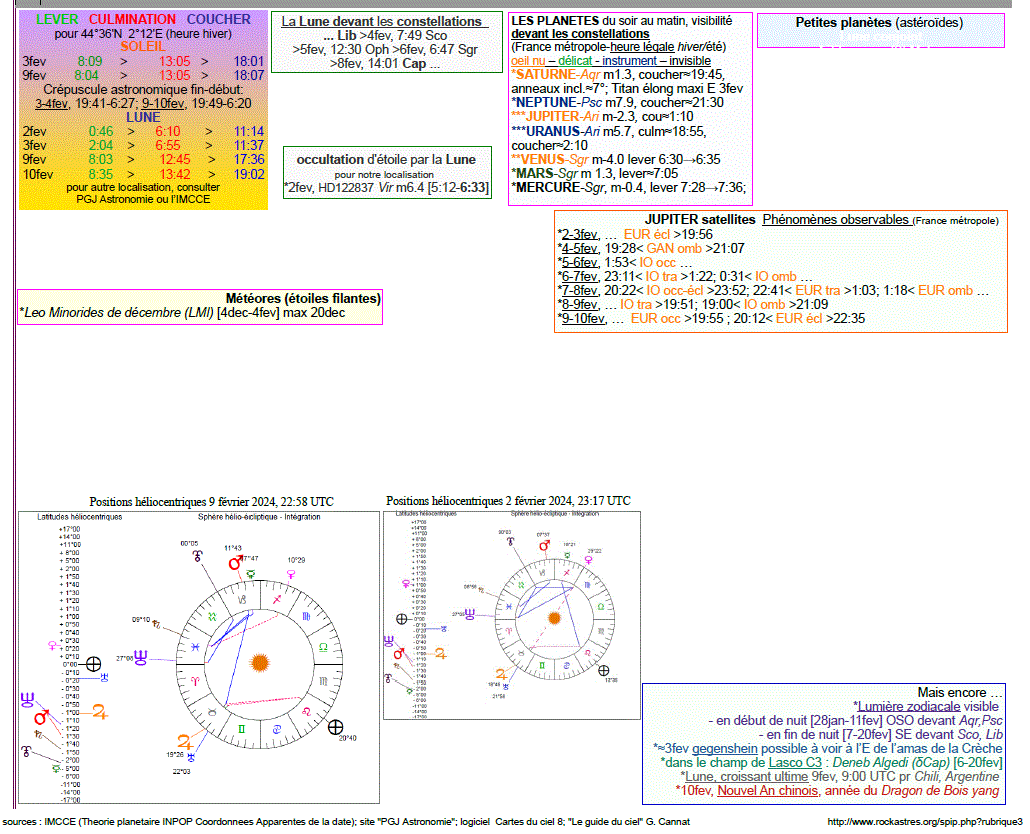Click the JUPITER-Ari planet entry
The width and height of the screenshot is (1030, 834).
pos(602,116)
